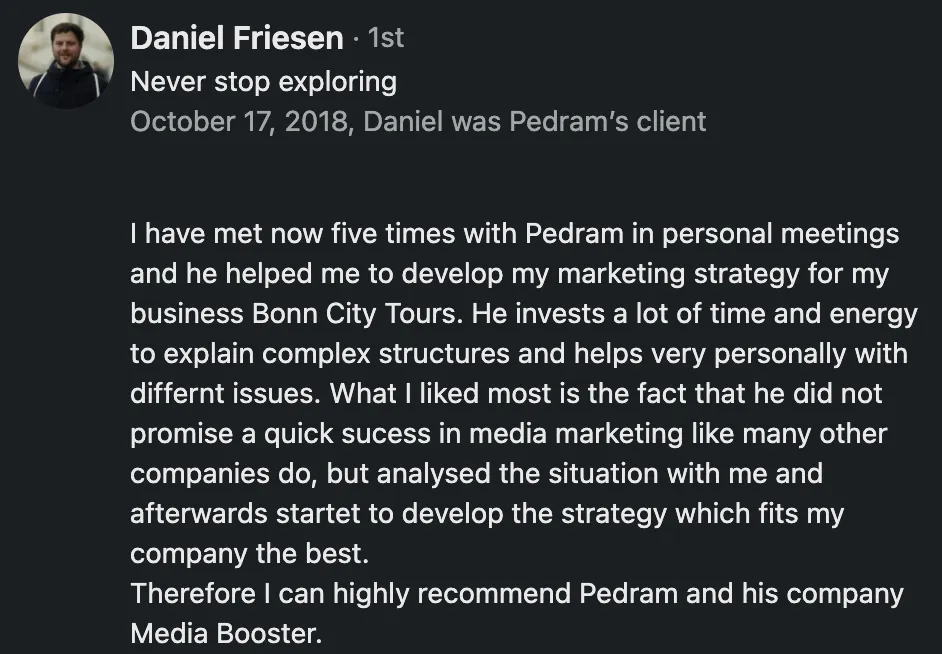Click the words 'company the best.'
The width and height of the screenshot is (942, 654).
(249, 554)
